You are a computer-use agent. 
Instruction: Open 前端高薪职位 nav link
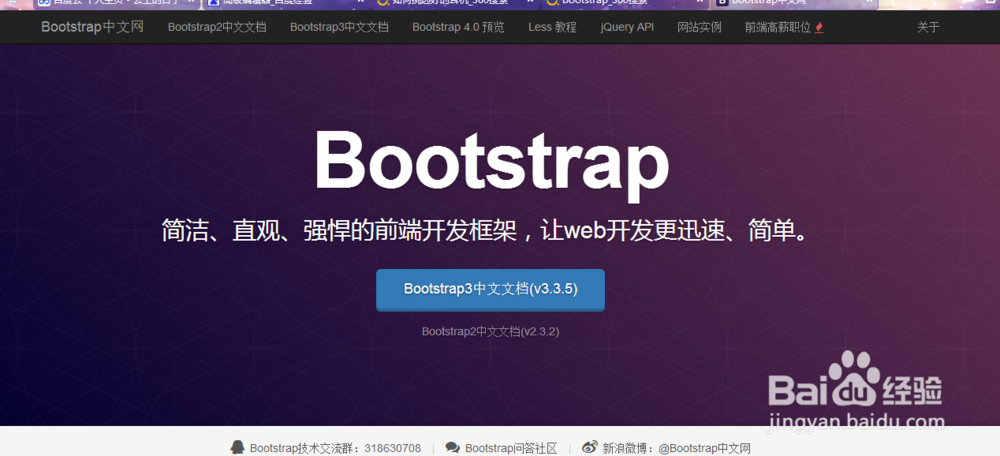tap(778, 27)
